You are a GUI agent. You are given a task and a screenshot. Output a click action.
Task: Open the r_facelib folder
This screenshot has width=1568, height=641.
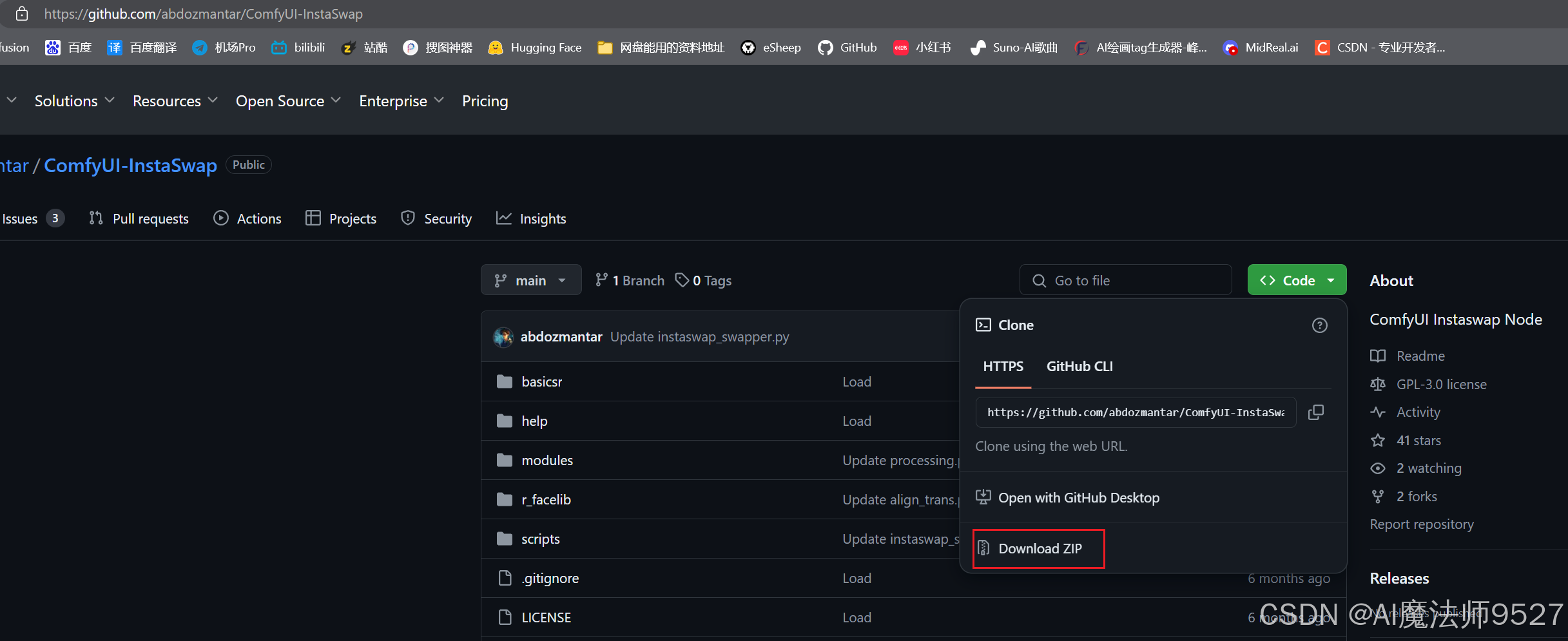(546, 499)
